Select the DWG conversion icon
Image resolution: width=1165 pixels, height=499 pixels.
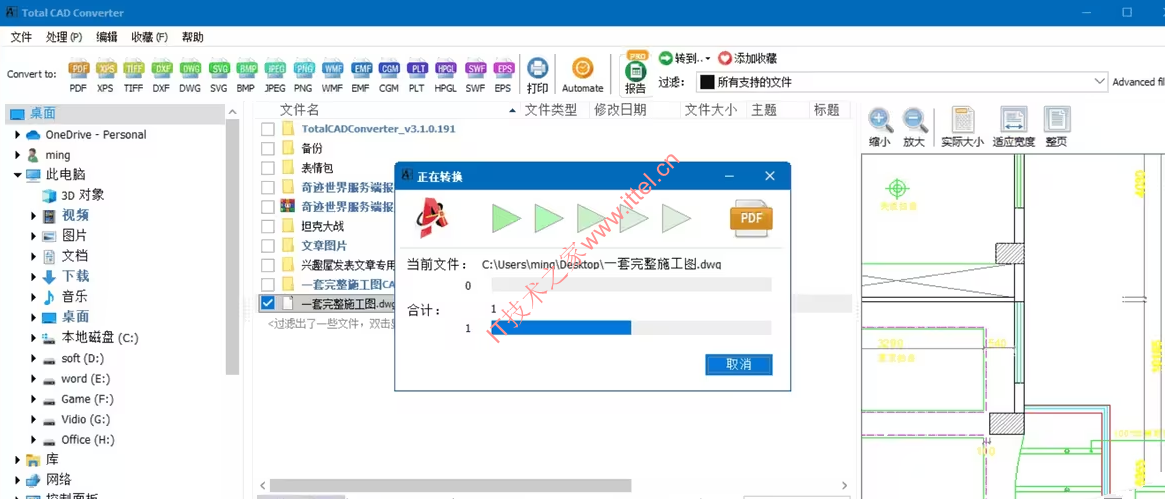click(x=190, y=75)
